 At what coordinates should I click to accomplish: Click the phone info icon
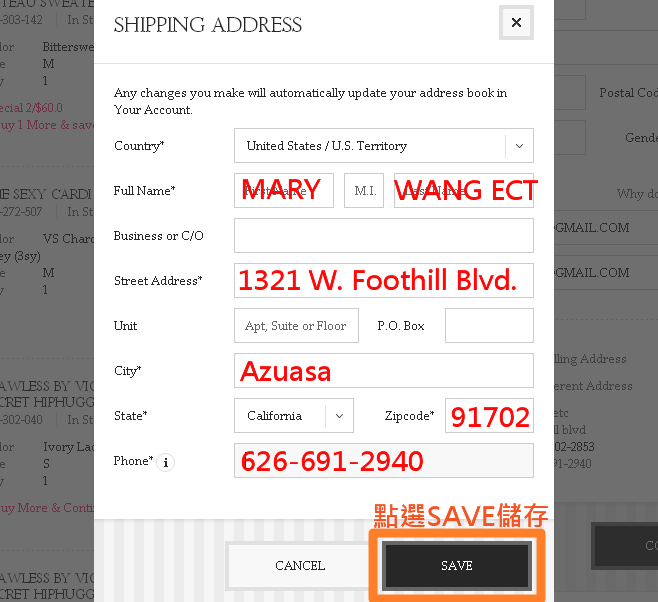point(166,463)
